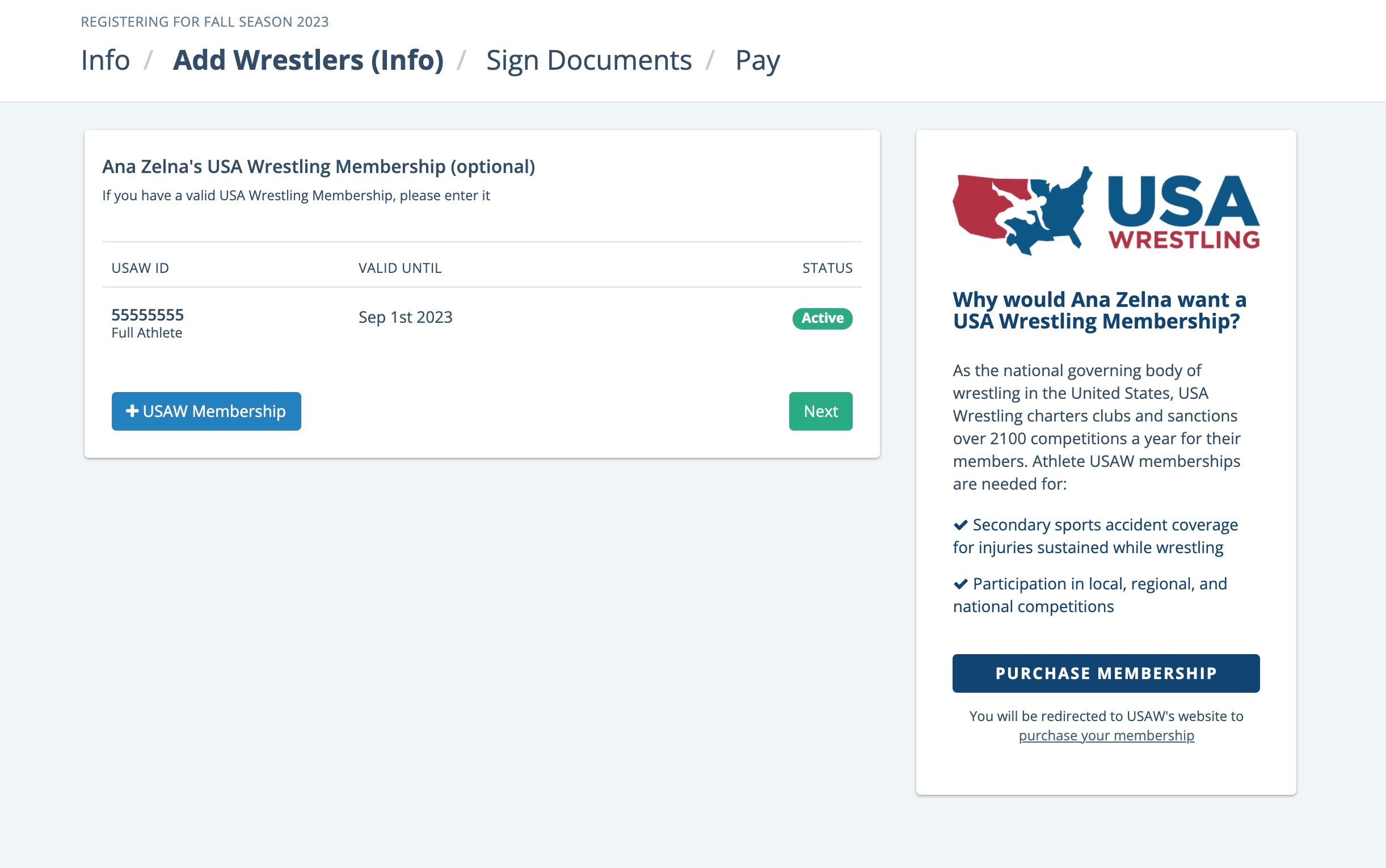The width and height of the screenshot is (1386, 868).
Task: Open the Sign Documents step
Action: (x=589, y=60)
